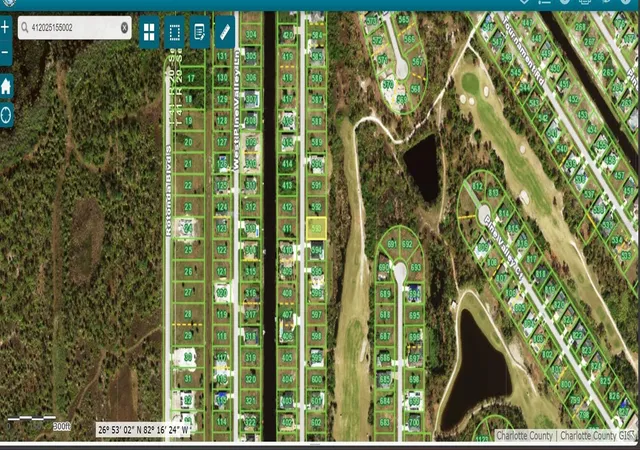Select parcel labeled 689

coord(385,294)
